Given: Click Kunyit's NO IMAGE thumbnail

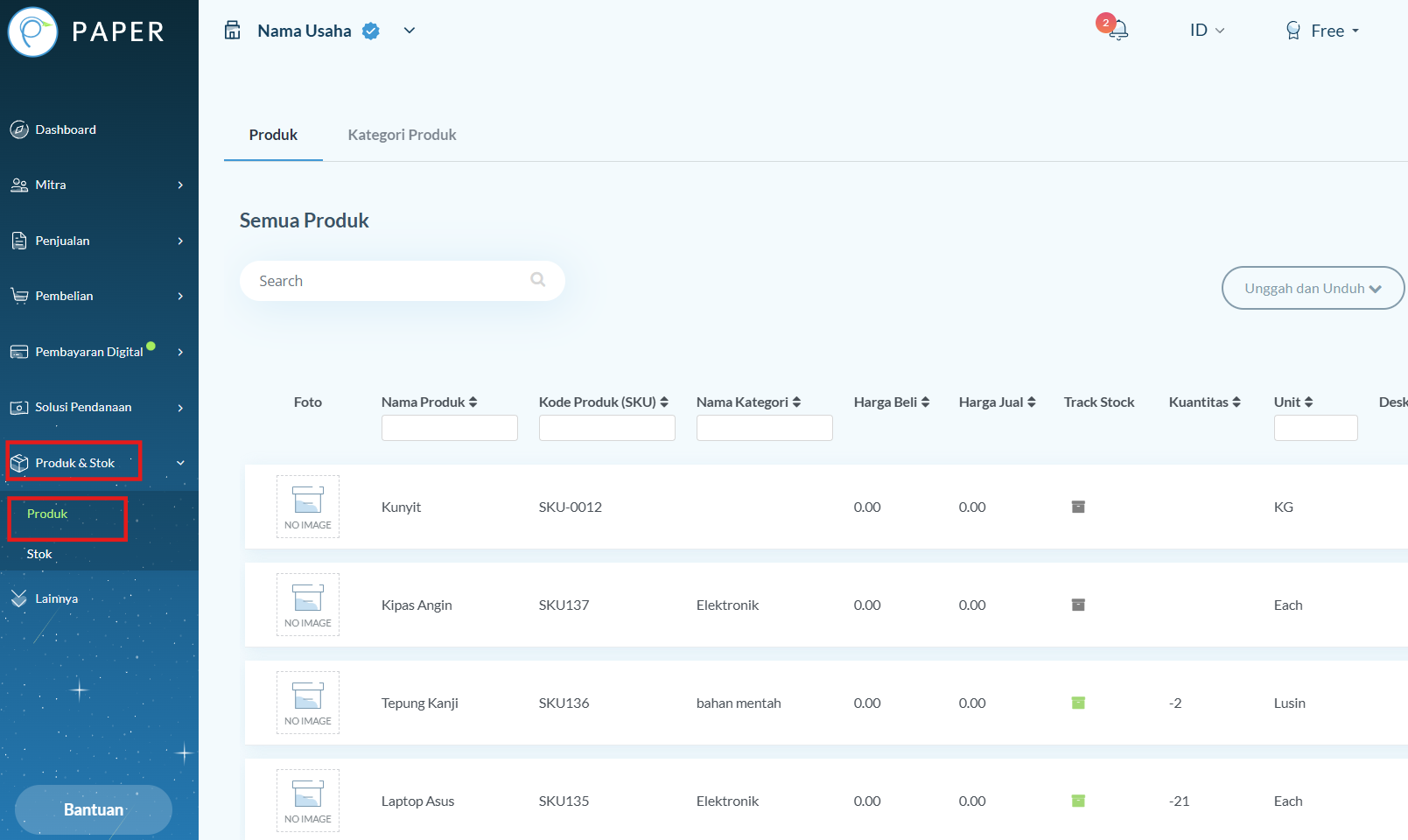Looking at the screenshot, I should pyautogui.click(x=308, y=507).
